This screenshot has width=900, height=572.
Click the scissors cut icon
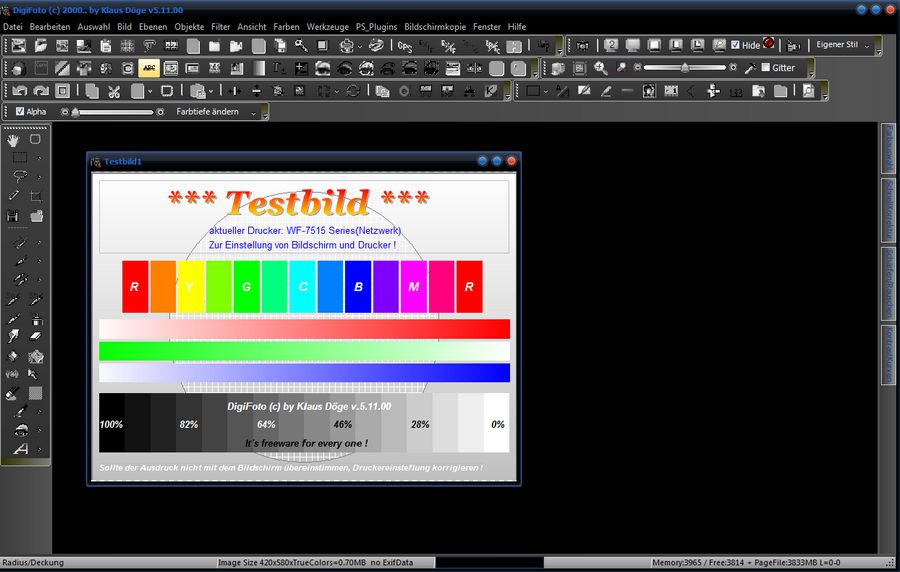click(114, 91)
